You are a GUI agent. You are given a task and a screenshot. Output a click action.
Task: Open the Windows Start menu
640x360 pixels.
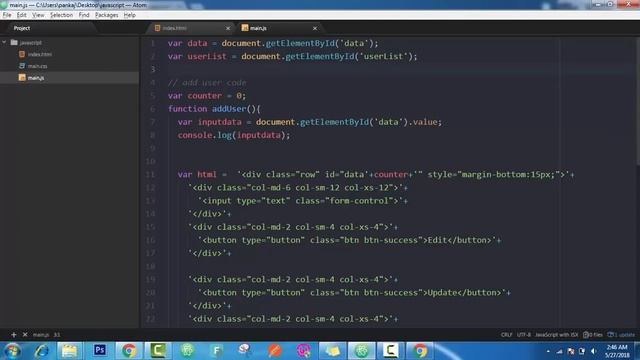click(x=12, y=351)
